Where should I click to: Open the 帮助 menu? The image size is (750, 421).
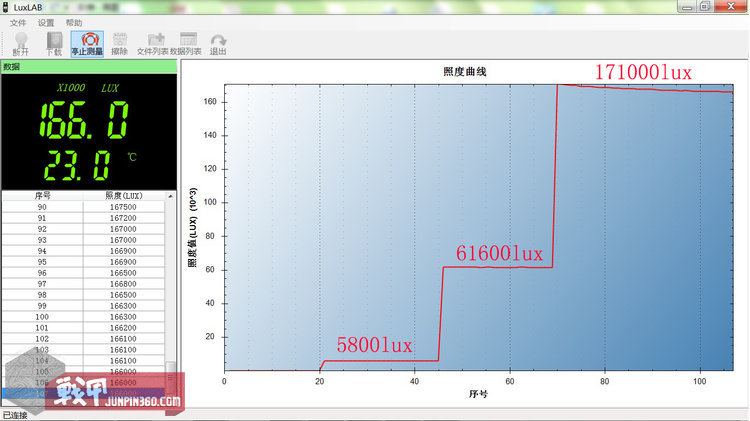[x=74, y=22]
